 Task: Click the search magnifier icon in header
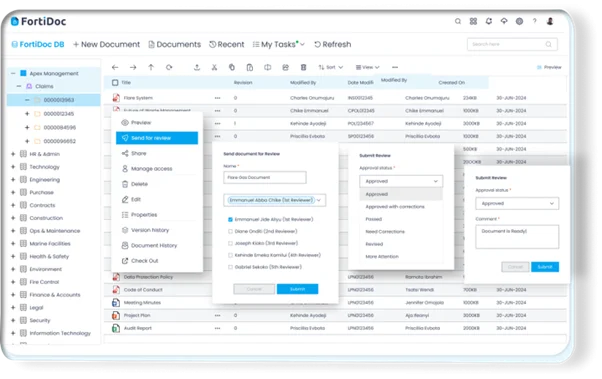(x=458, y=22)
